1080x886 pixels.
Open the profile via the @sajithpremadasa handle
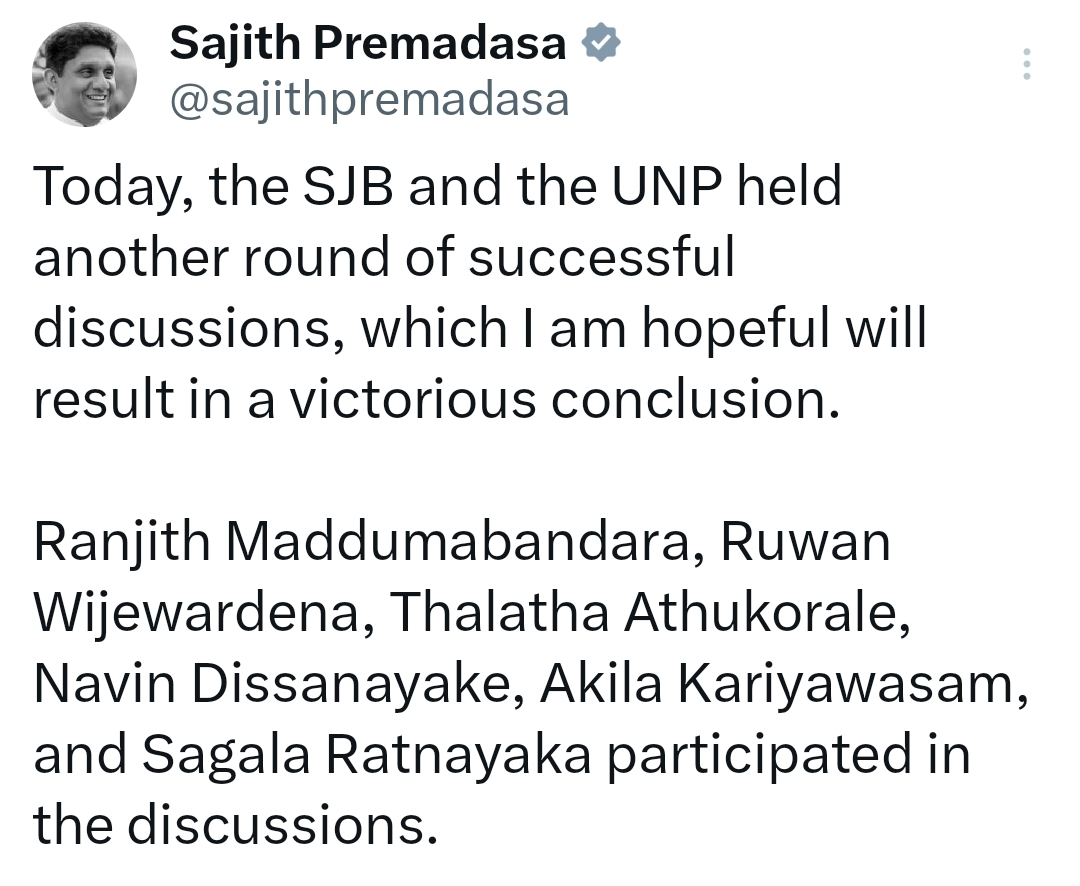click(x=370, y=98)
